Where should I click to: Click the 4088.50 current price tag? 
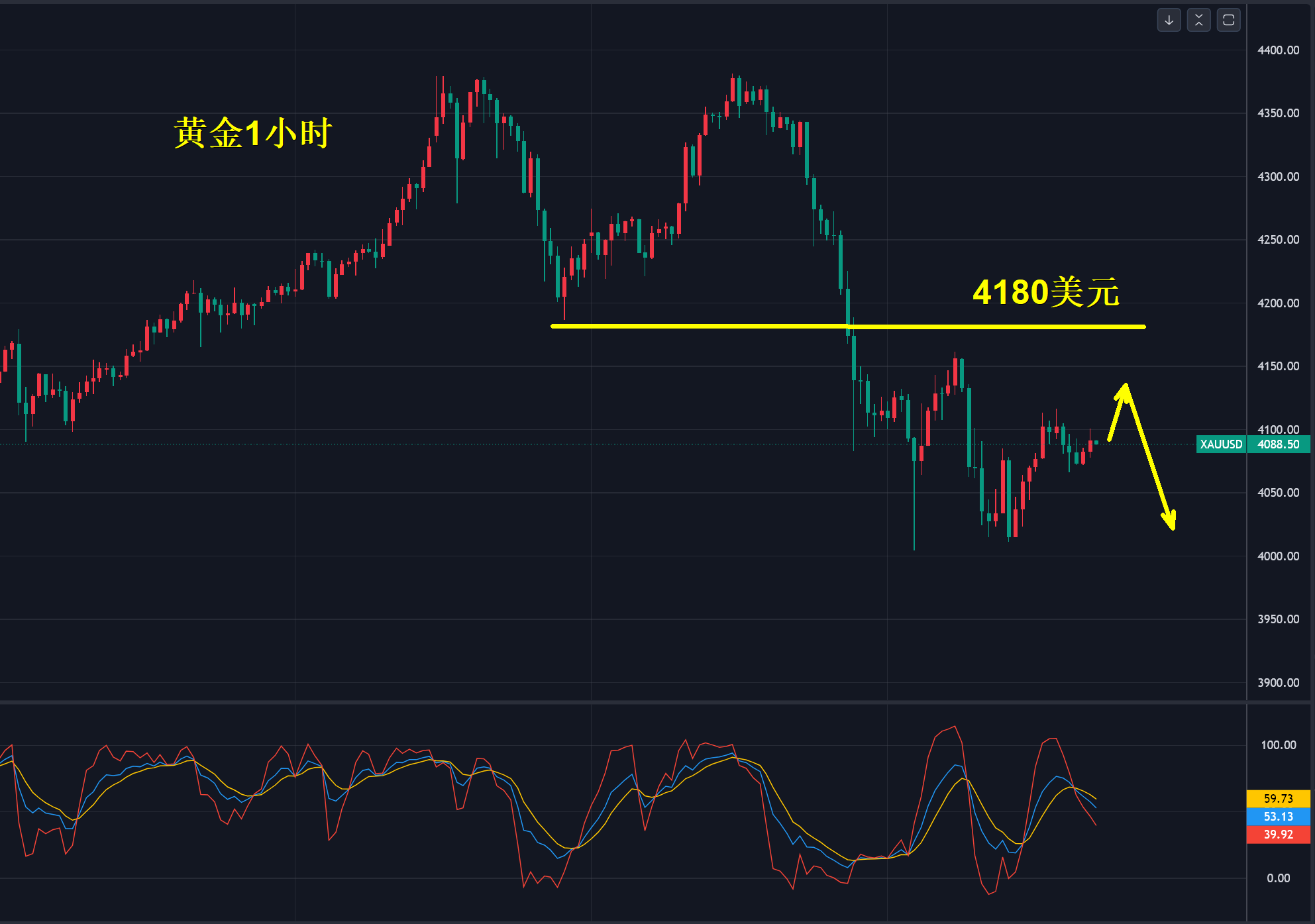tap(1278, 444)
